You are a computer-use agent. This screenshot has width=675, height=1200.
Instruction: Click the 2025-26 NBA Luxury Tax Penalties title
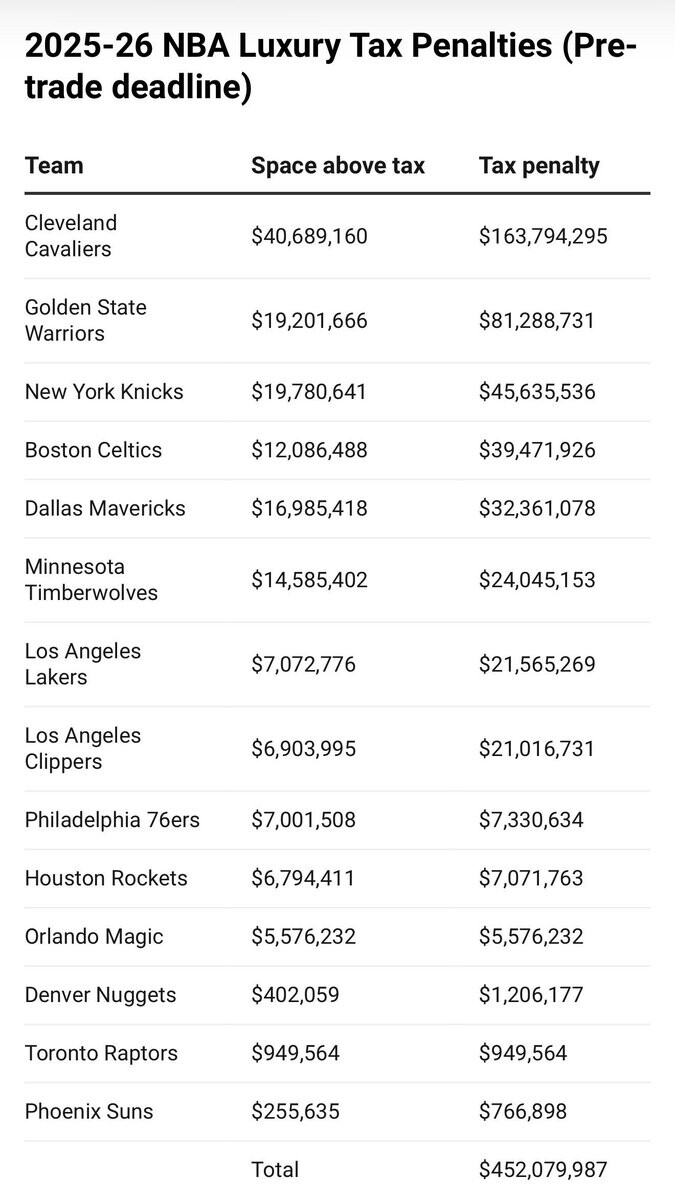tap(330, 66)
